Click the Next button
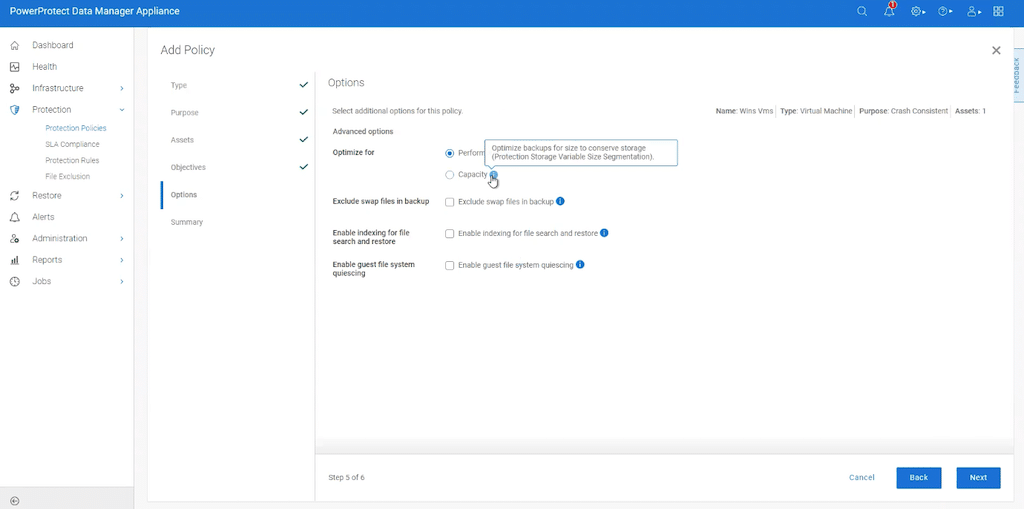Screen dimensions: 1024x509 pyautogui.click(x=978, y=478)
